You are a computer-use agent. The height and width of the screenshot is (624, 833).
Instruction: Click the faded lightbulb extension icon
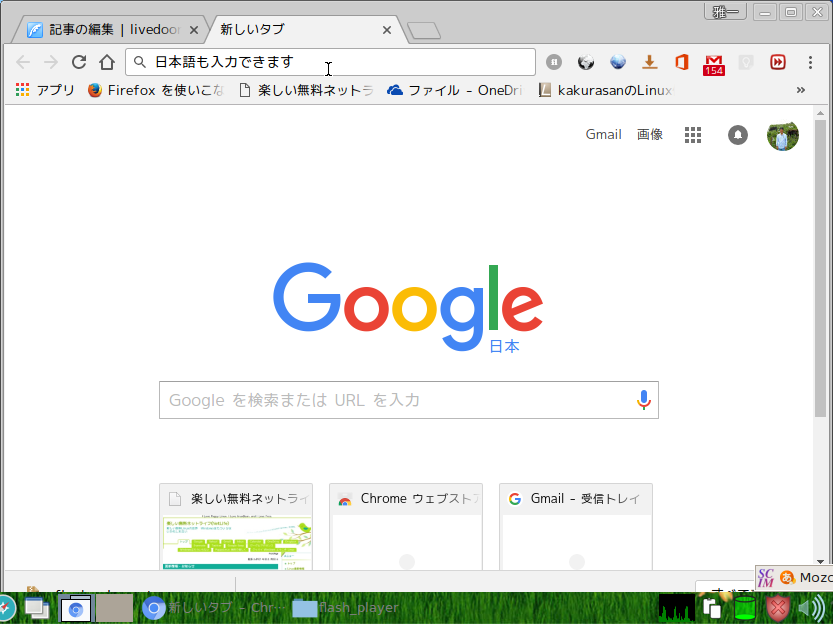tap(746, 62)
